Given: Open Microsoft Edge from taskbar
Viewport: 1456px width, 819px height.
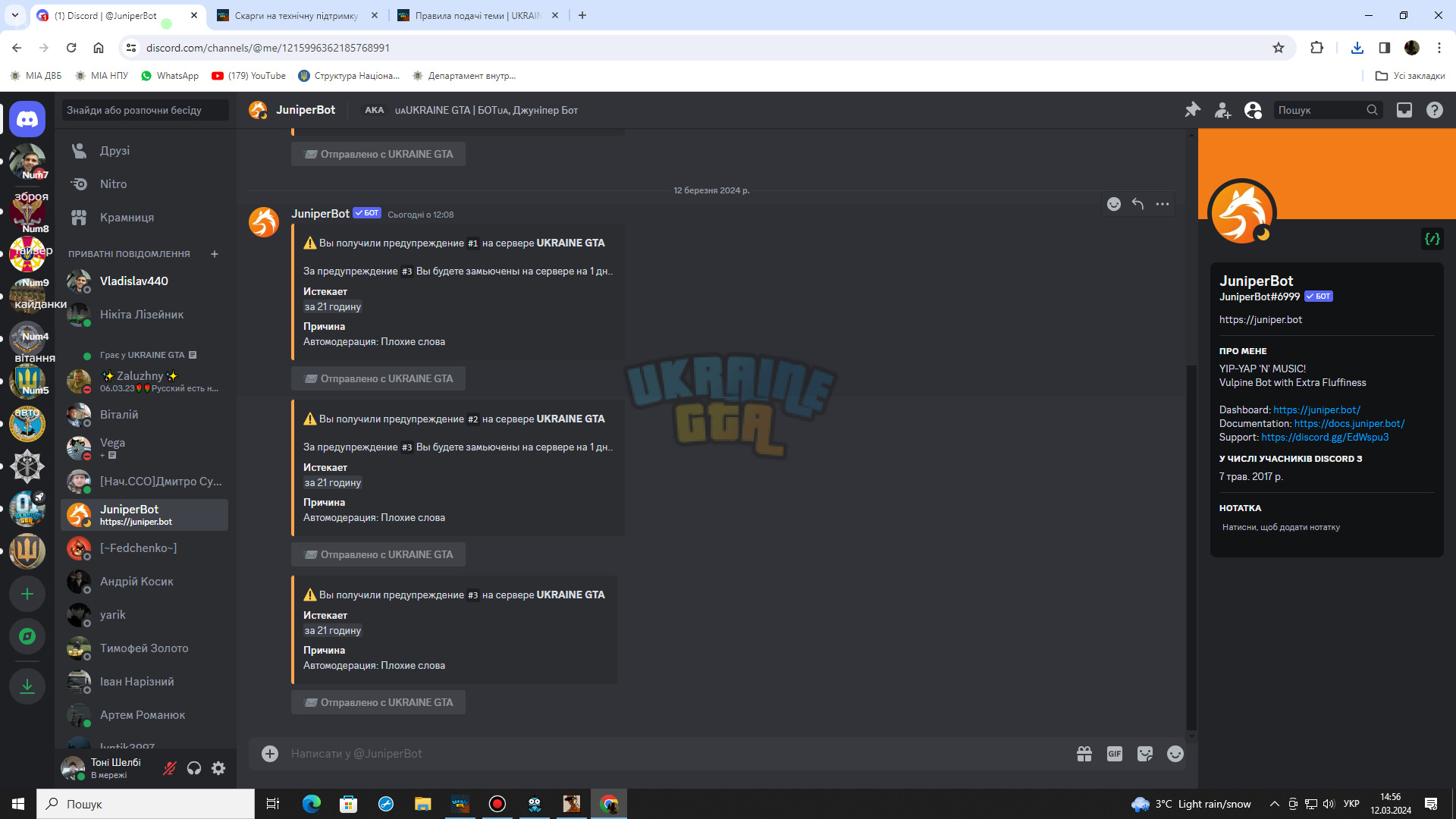Looking at the screenshot, I should pos(312,804).
